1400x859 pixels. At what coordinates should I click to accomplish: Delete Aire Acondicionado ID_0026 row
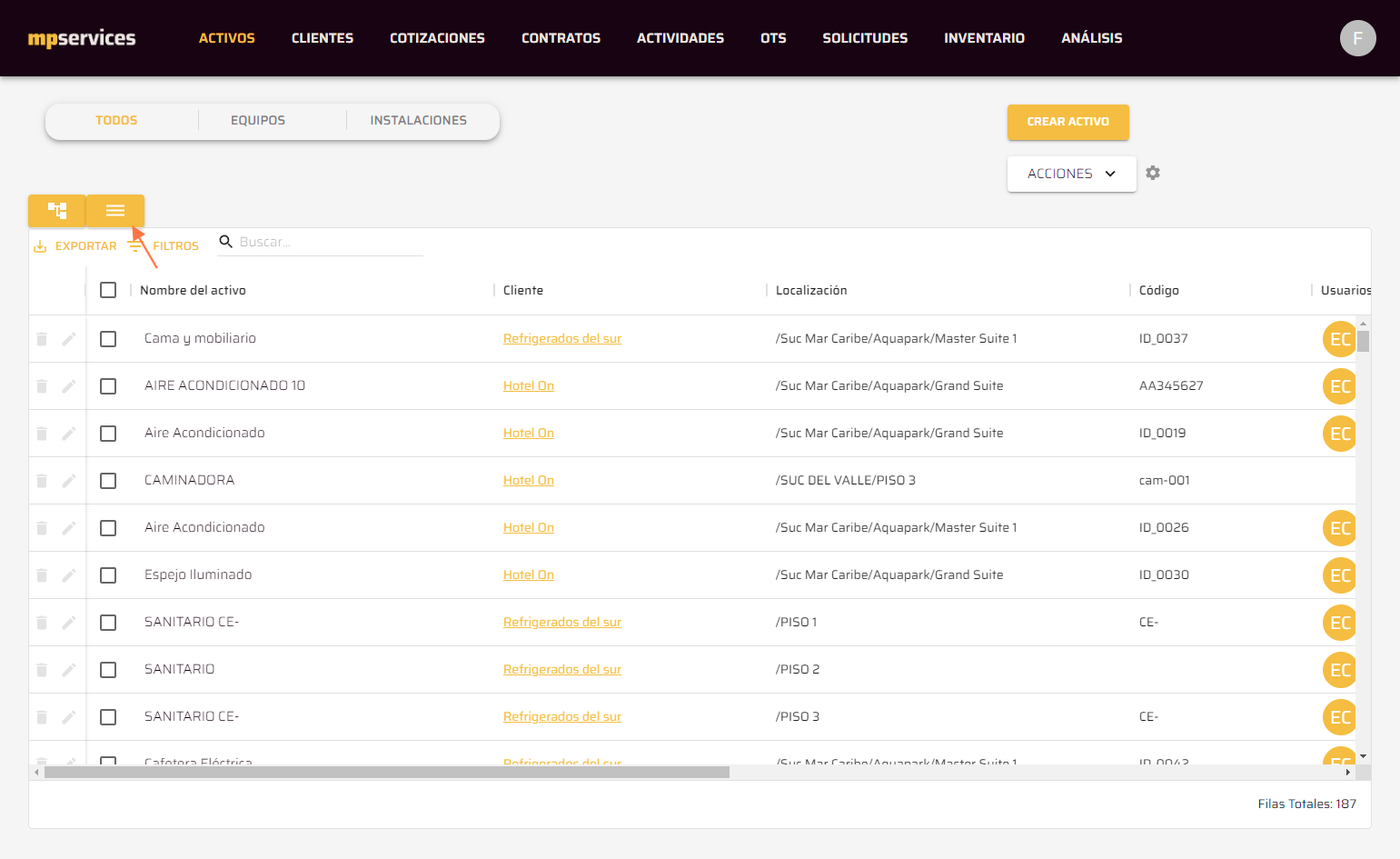point(42,528)
